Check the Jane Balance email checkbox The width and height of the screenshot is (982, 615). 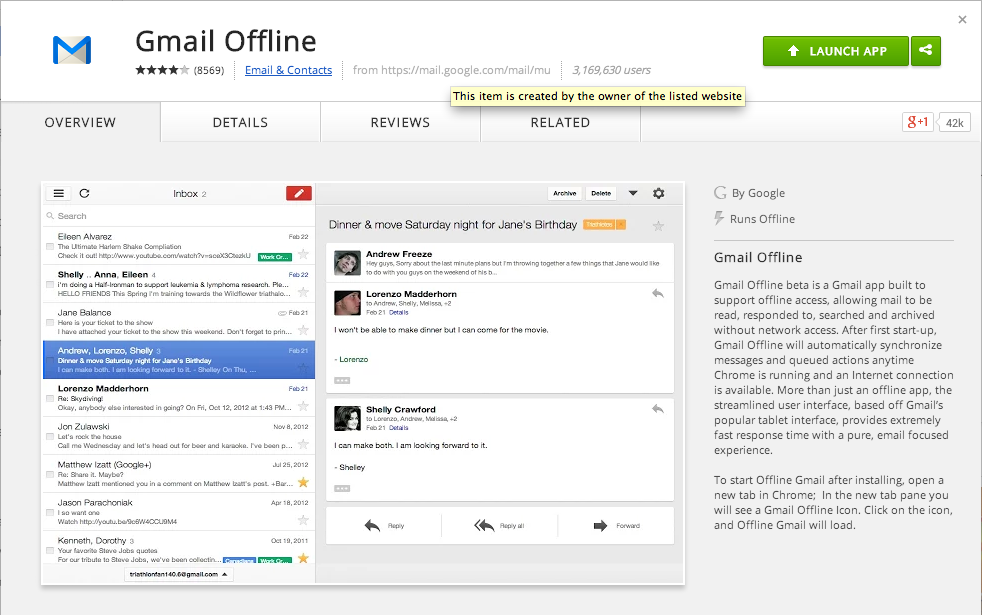[50, 323]
